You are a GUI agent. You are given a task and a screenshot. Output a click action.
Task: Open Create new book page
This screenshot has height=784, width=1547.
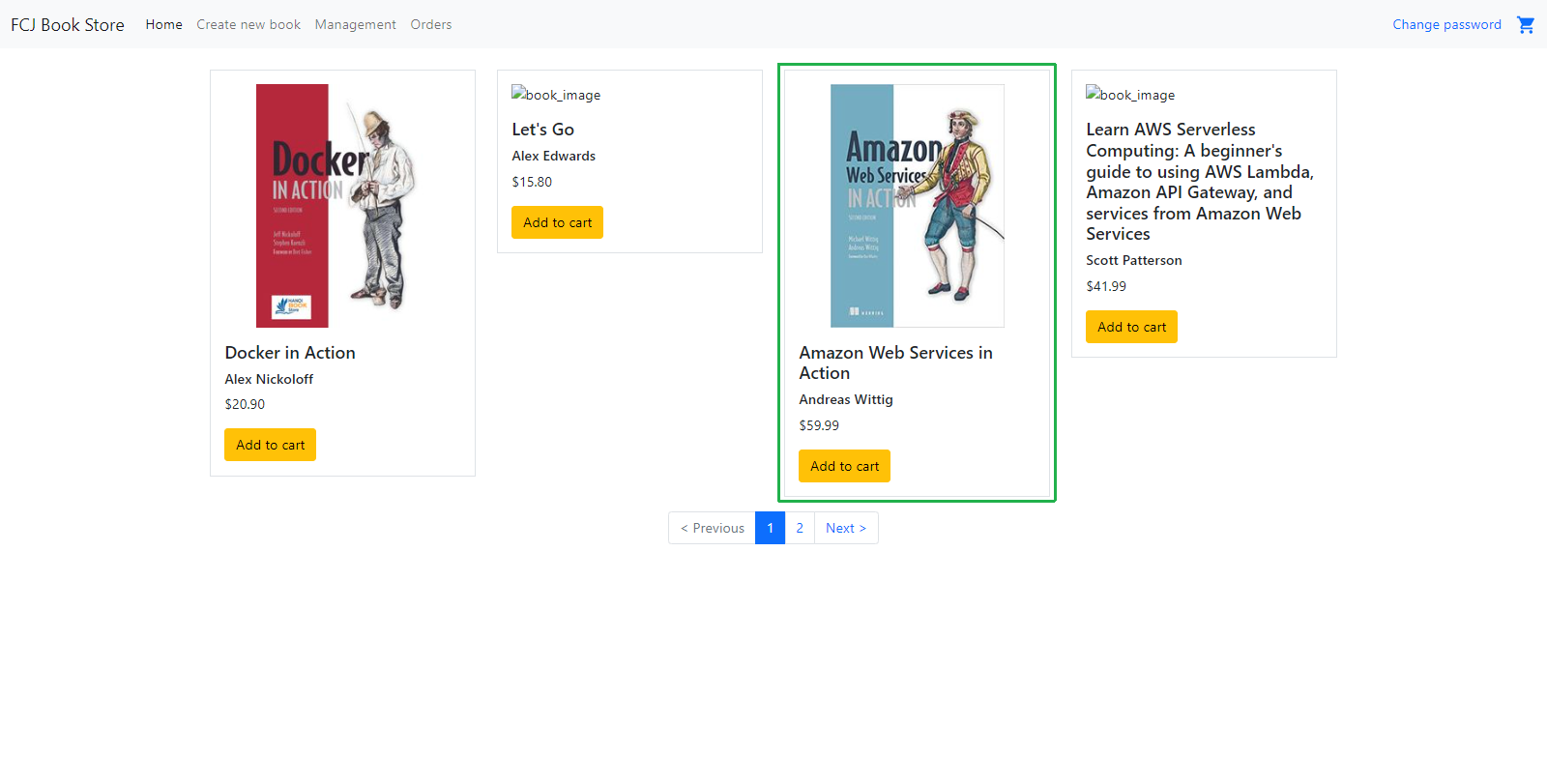[248, 24]
